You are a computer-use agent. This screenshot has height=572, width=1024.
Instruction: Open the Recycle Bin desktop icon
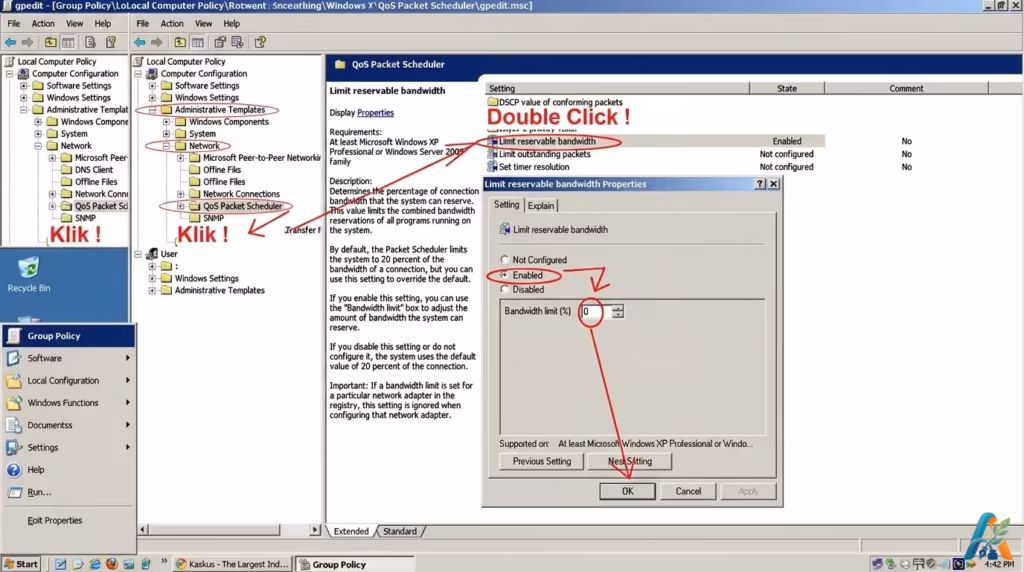point(29,274)
